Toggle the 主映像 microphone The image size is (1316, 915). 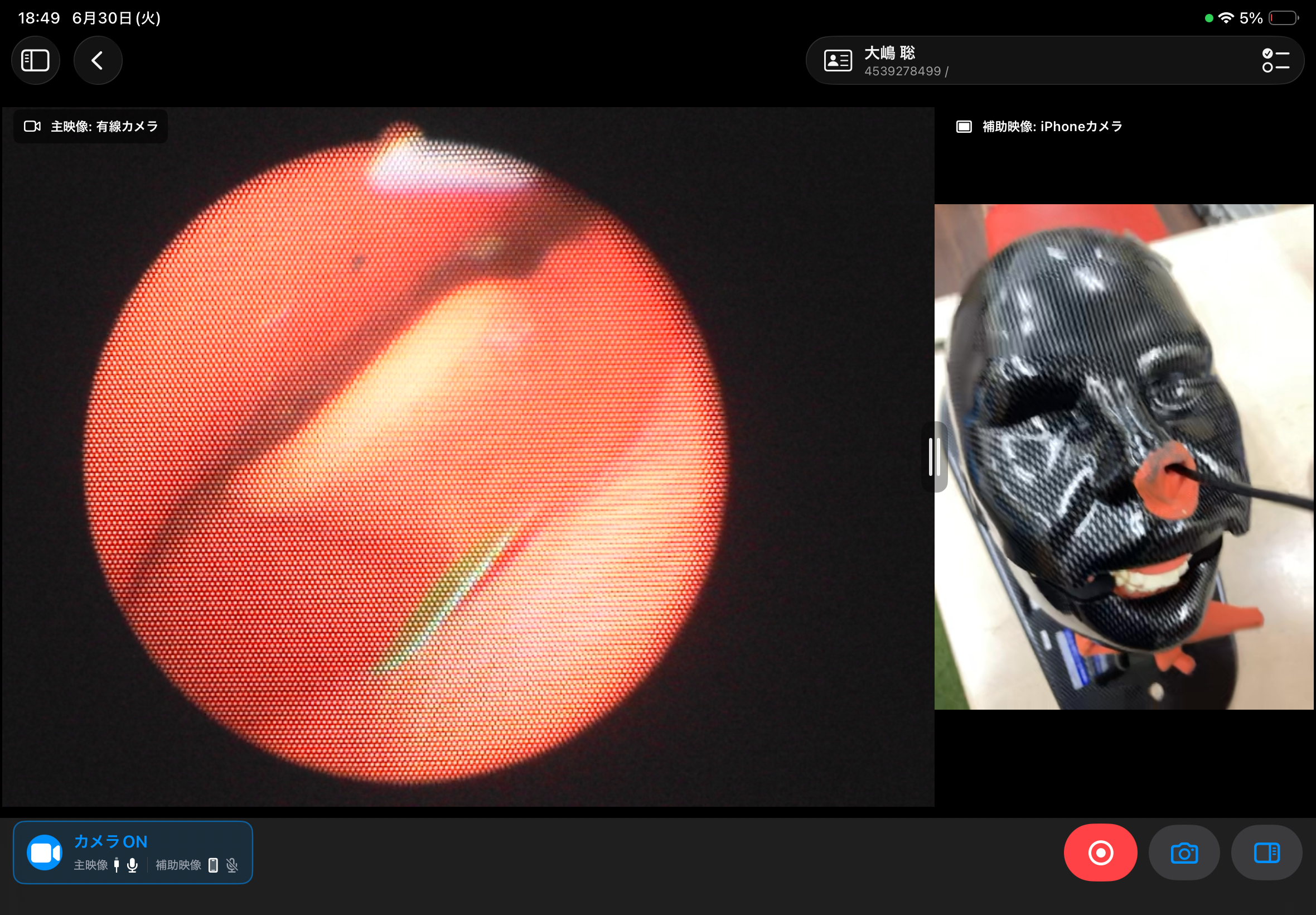(132, 865)
